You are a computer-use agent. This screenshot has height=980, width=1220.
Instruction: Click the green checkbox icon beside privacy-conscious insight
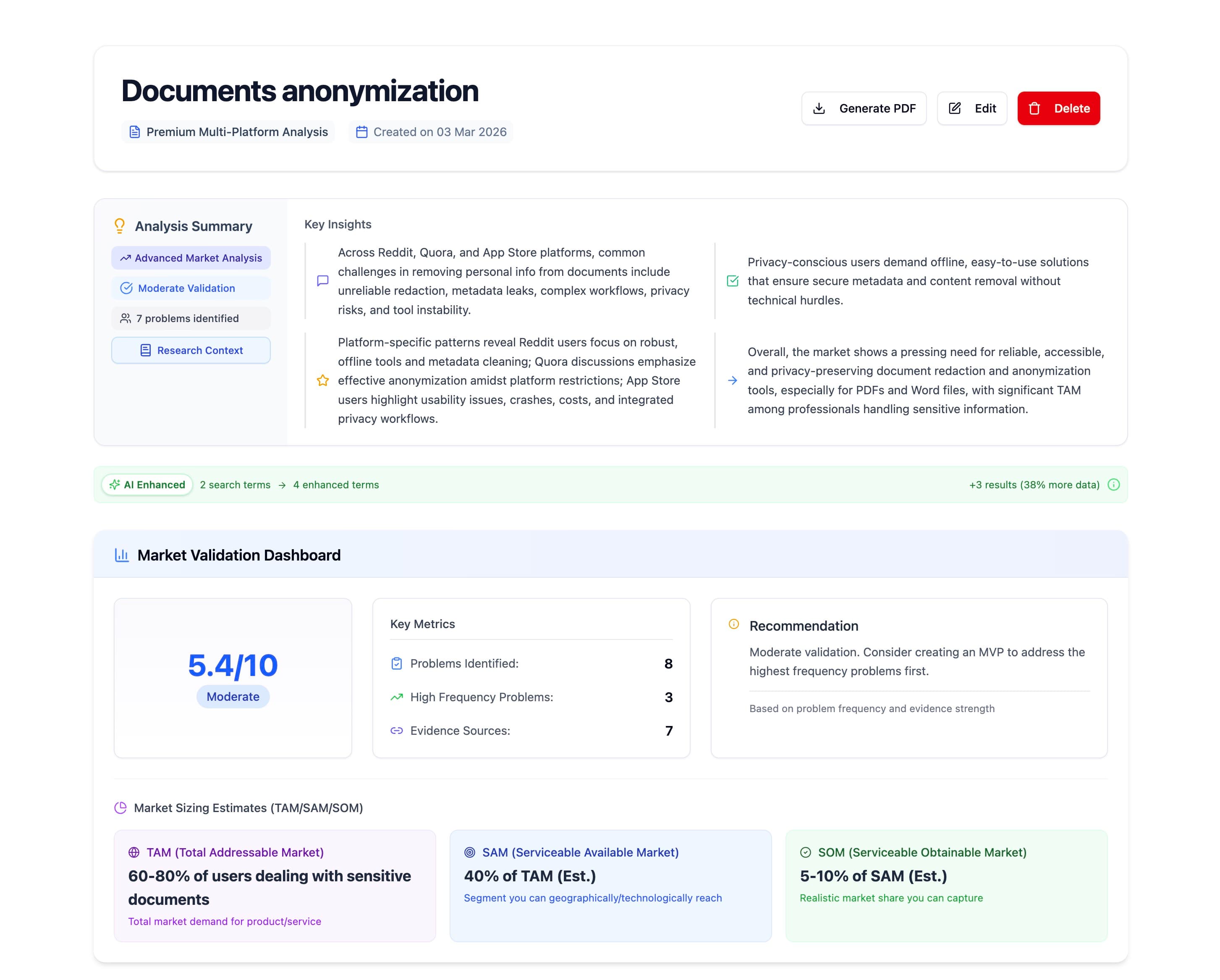coord(732,280)
